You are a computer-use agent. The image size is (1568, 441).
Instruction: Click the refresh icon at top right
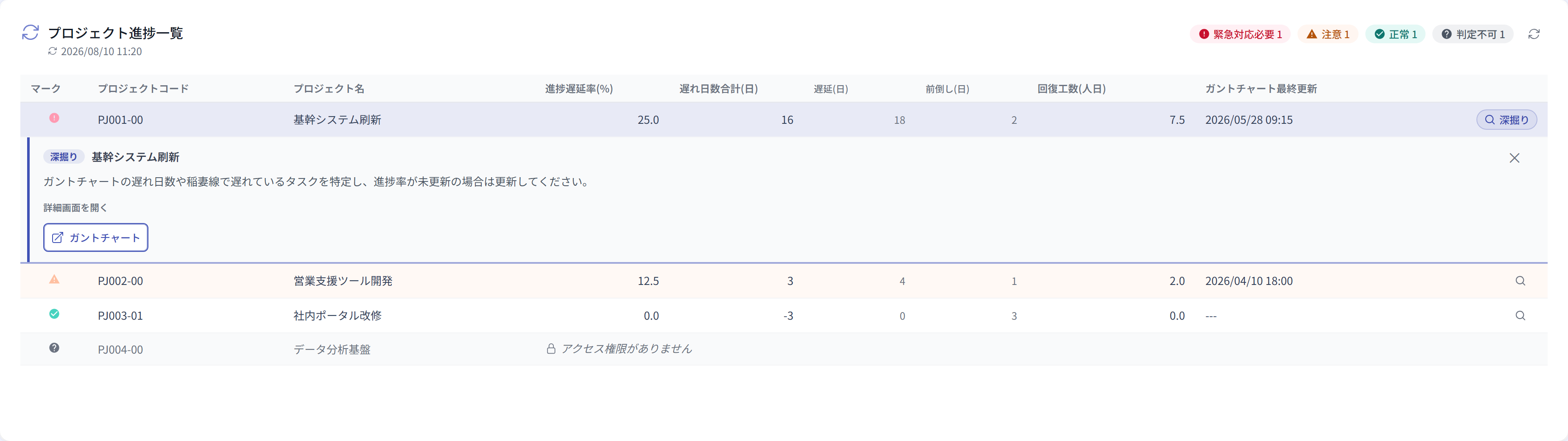pyautogui.click(x=1534, y=34)
